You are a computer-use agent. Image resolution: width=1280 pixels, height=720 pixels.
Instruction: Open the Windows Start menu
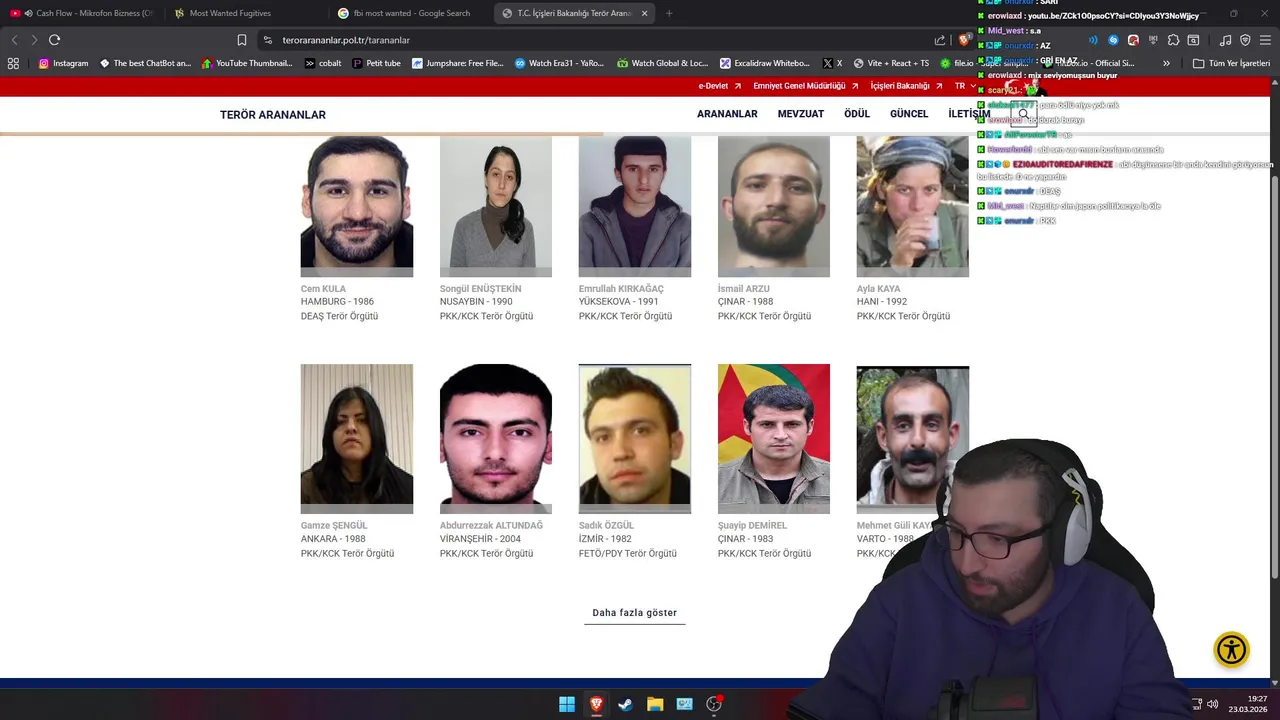pyautogui.click(x=567, y=704)
